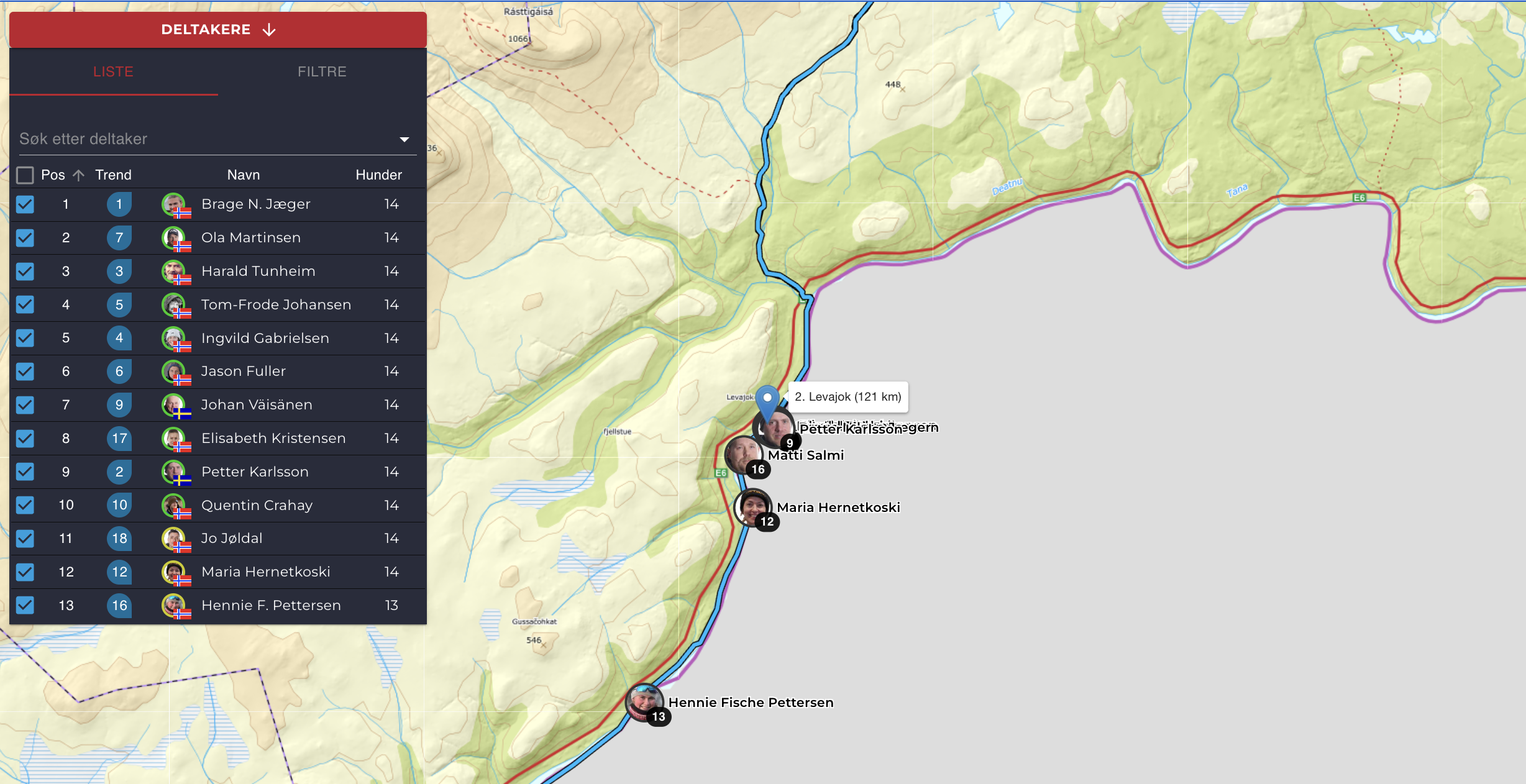Switch to the FILTRE tab

321,71
